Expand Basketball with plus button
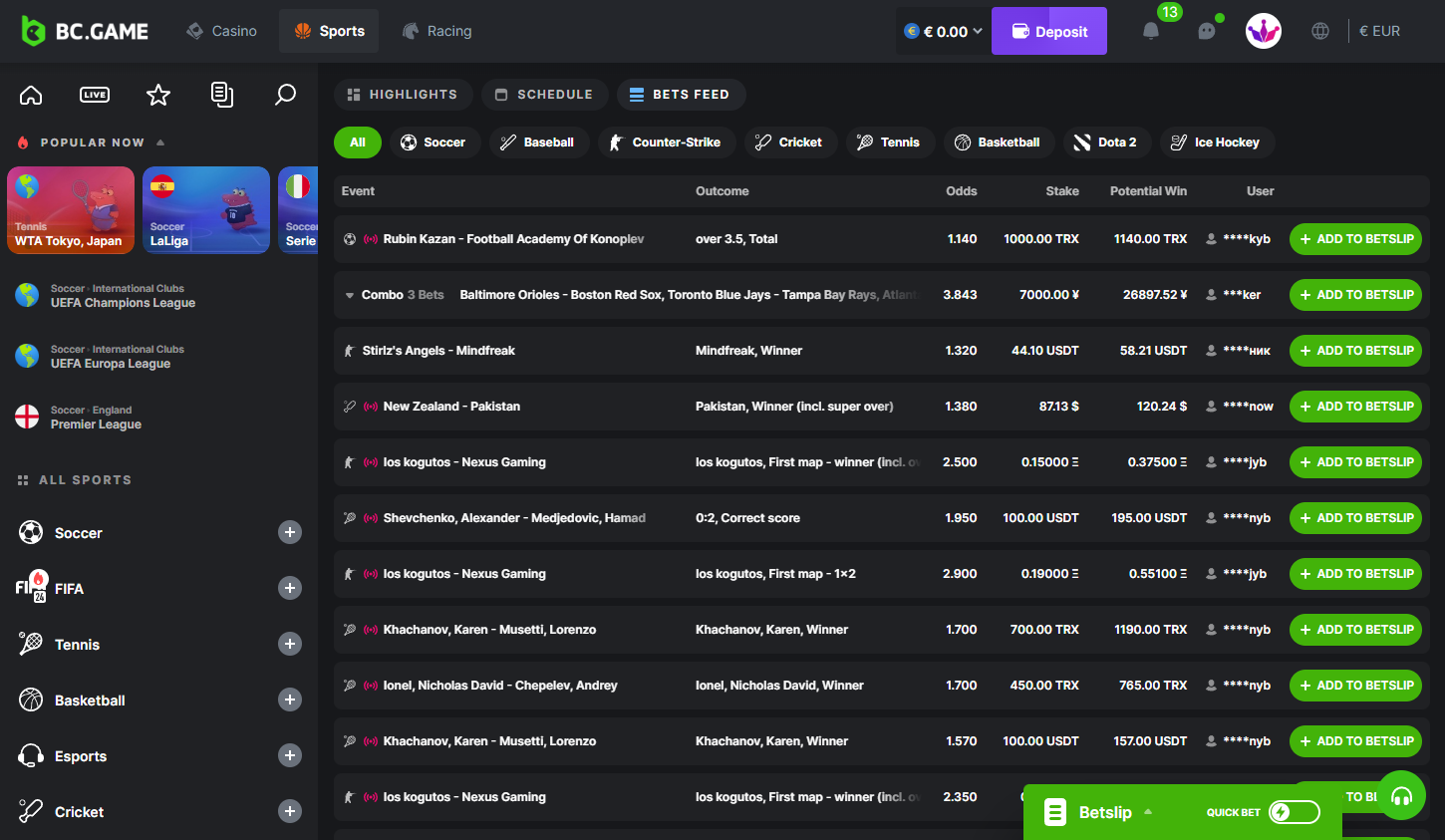The width and height of the screenshot is (1445, 840). click(290, 700)
